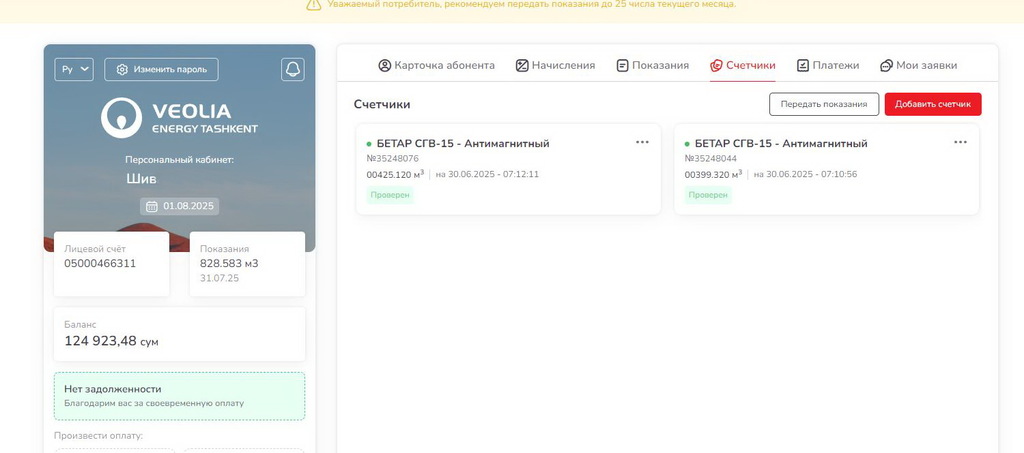Click the calendar icon beside 01.08.2025
Image resolution: width=1024 pixels, height=453 pixels.
pos(152,206)
